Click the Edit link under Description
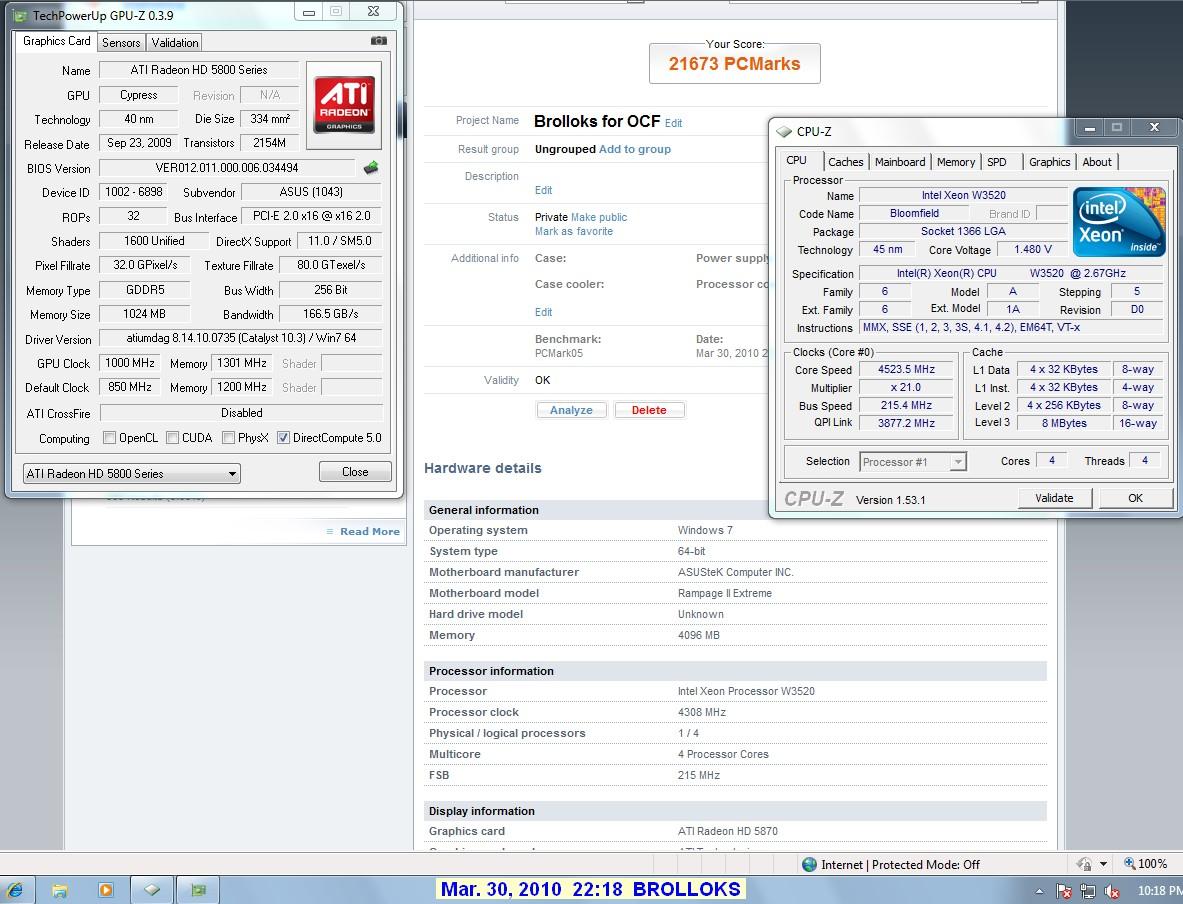The height and width of the screenshot is (904, 1183). point(543,190)
